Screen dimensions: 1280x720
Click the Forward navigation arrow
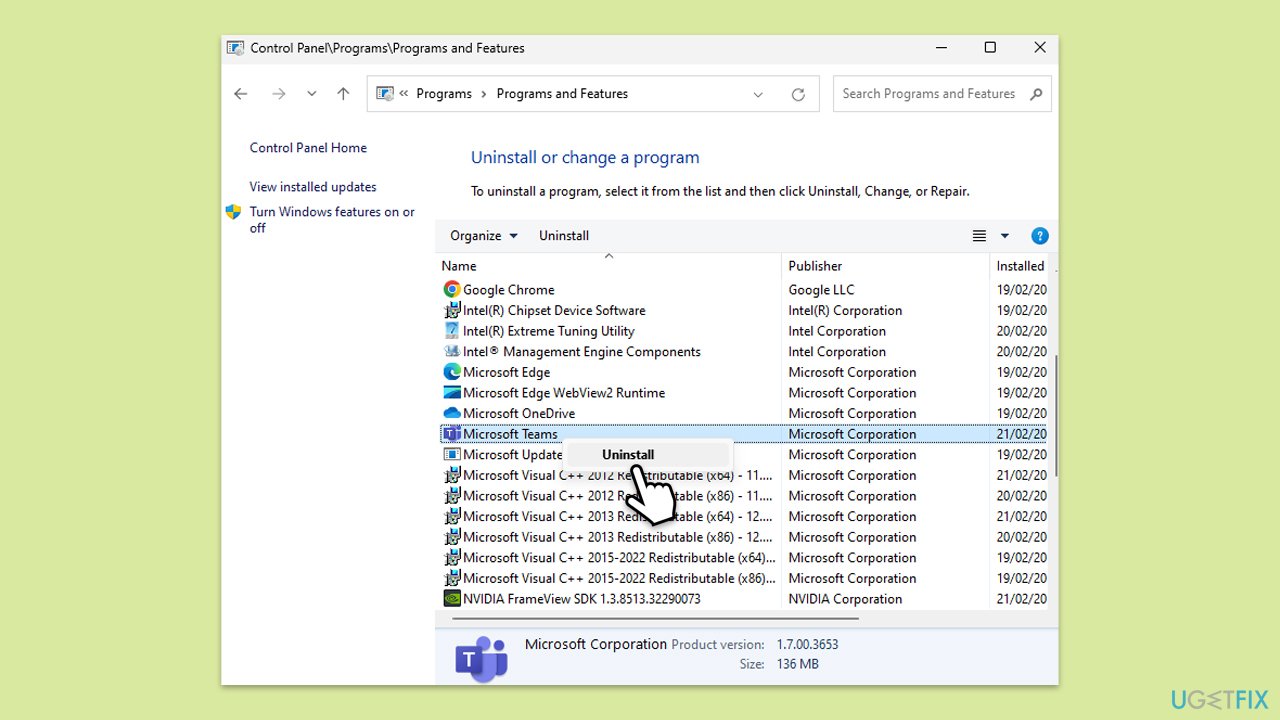point(279,94)
